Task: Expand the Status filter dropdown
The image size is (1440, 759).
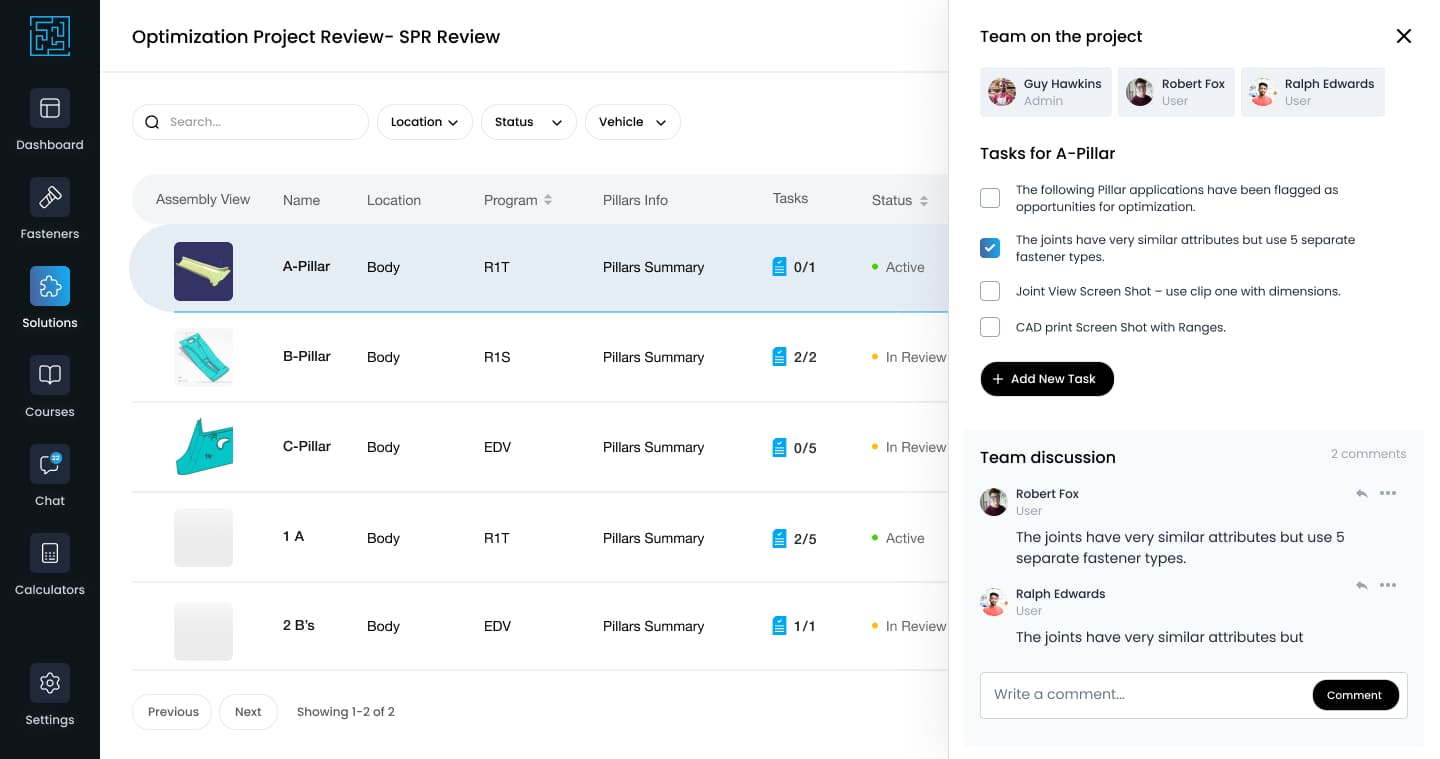Action: click(528, 122)
